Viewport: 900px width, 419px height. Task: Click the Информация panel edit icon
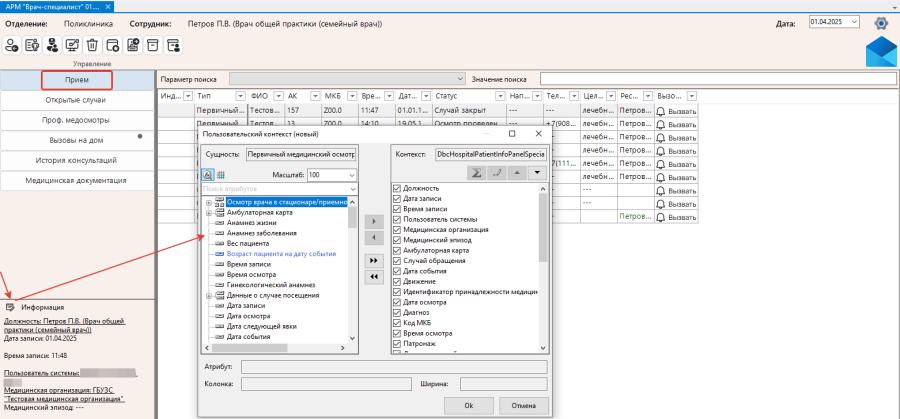point(10,307)
